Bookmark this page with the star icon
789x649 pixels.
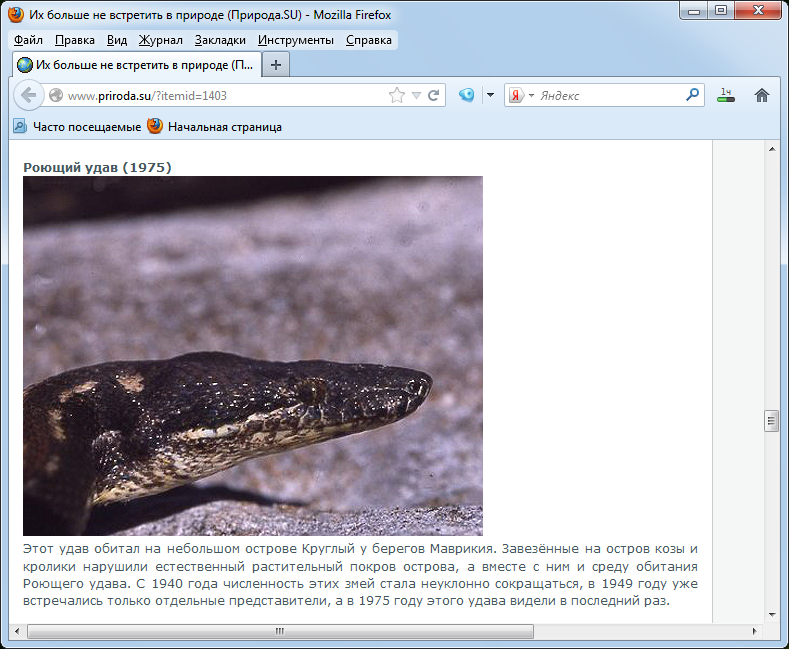pyautogui.click(x=397, y=96)
